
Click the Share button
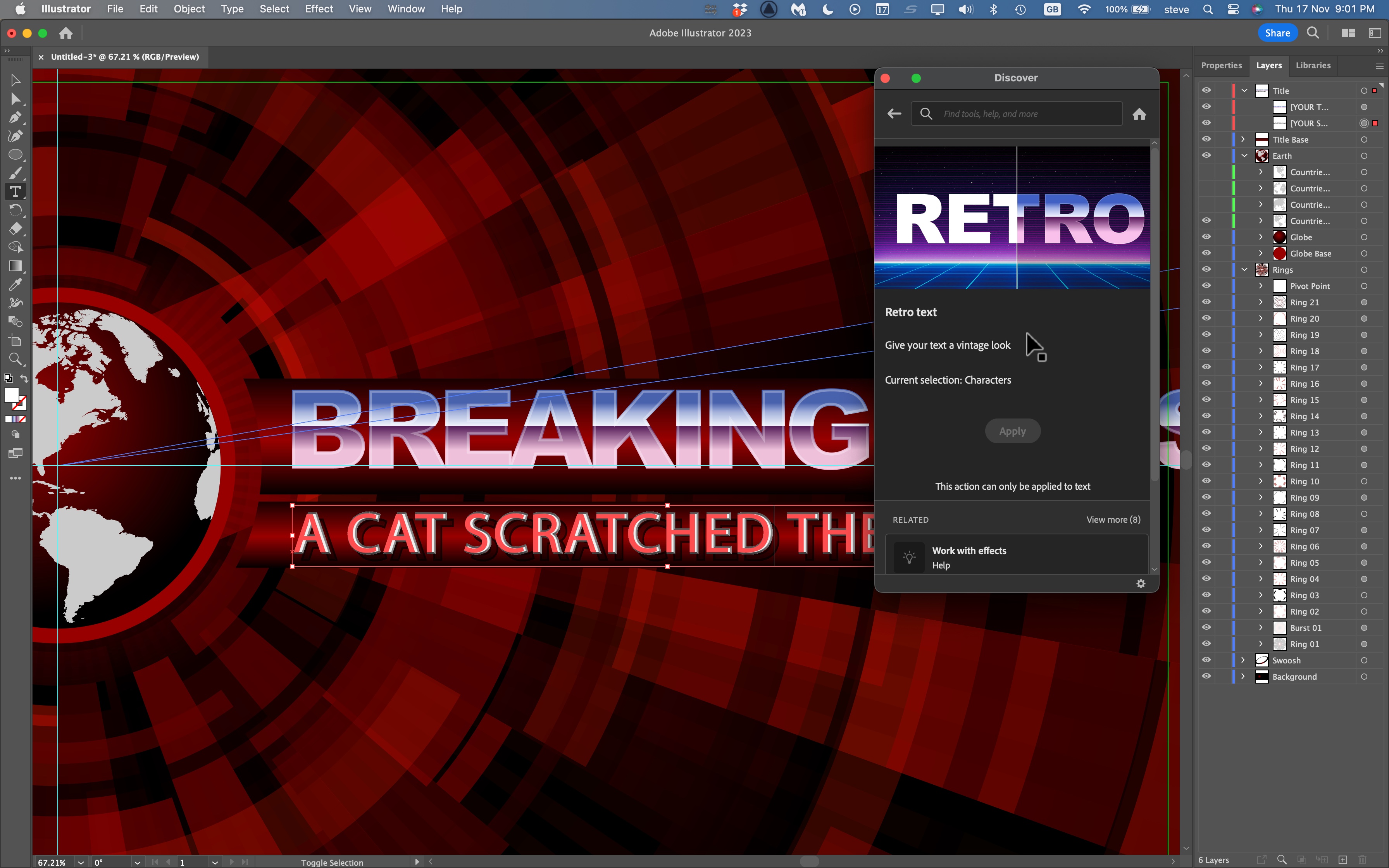point(1277,33)
